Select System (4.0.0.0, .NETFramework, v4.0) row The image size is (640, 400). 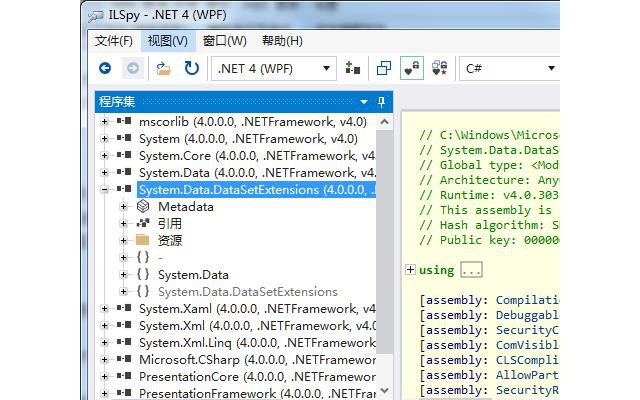coord(248,139)
